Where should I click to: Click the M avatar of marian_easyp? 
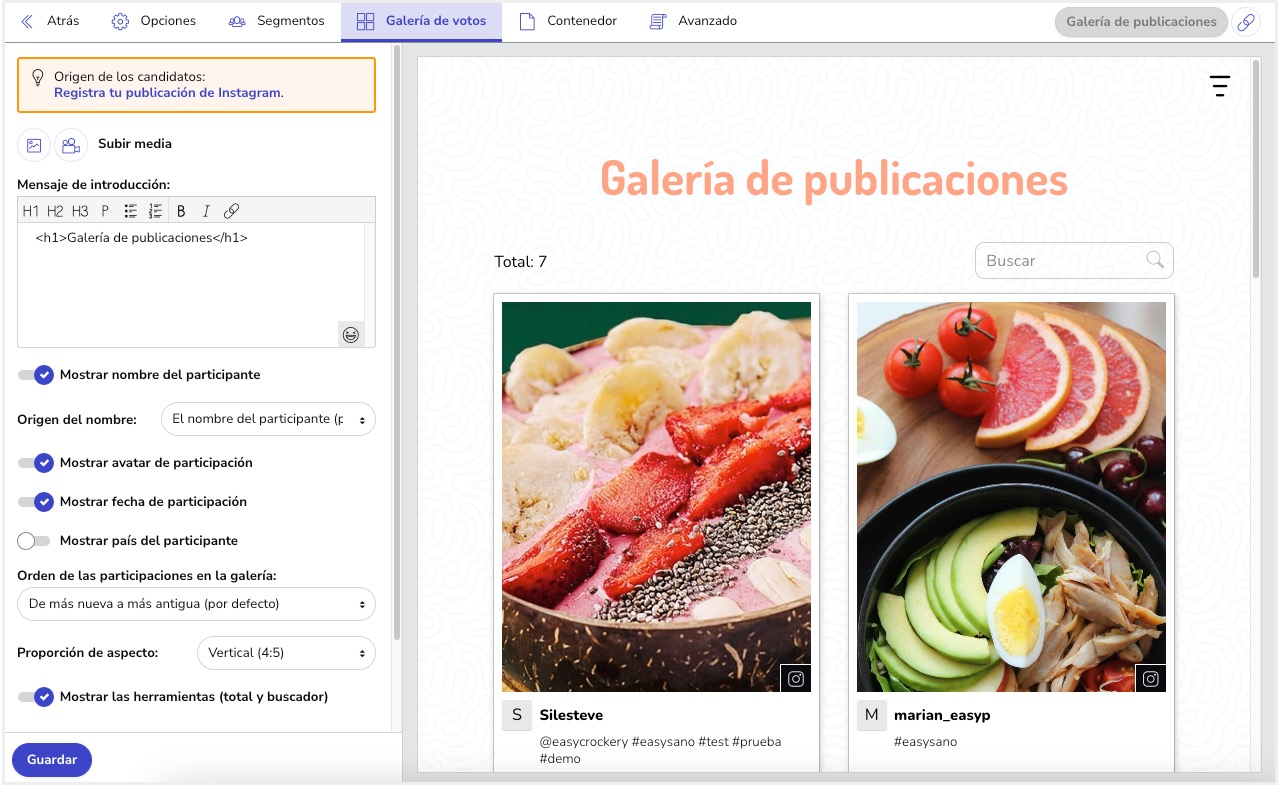[872, 715]
